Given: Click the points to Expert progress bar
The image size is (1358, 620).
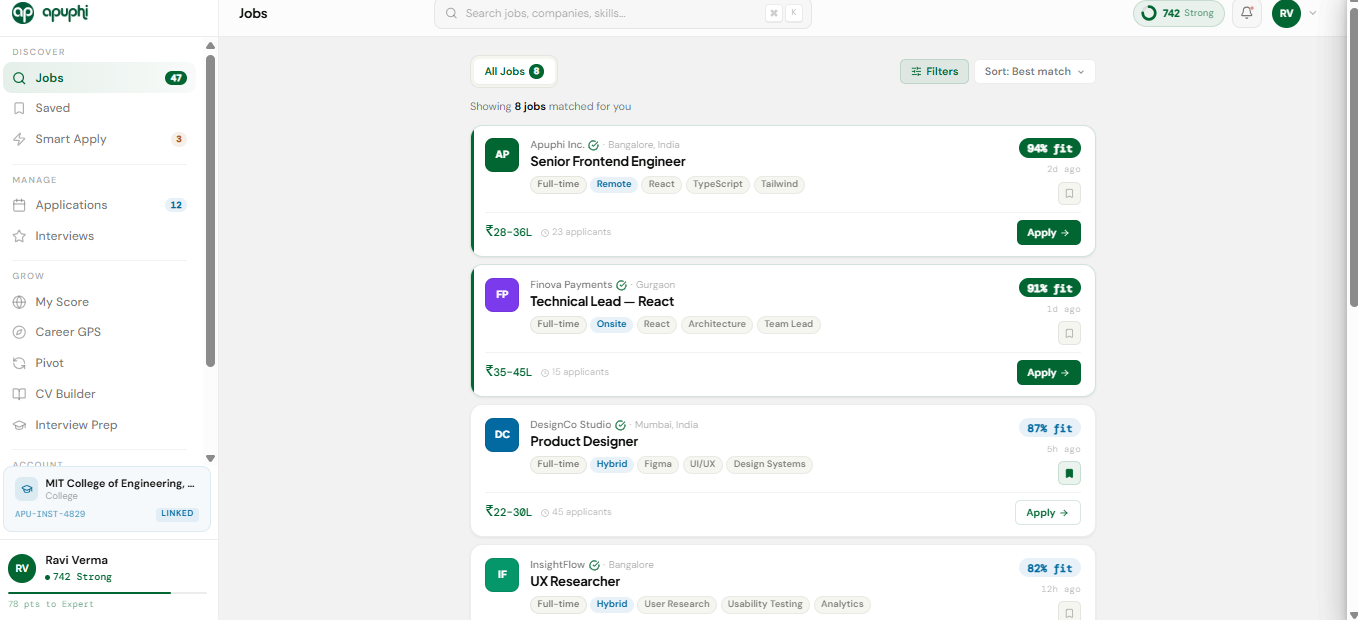Looking at the screenshot, I should tap(107, 593).
